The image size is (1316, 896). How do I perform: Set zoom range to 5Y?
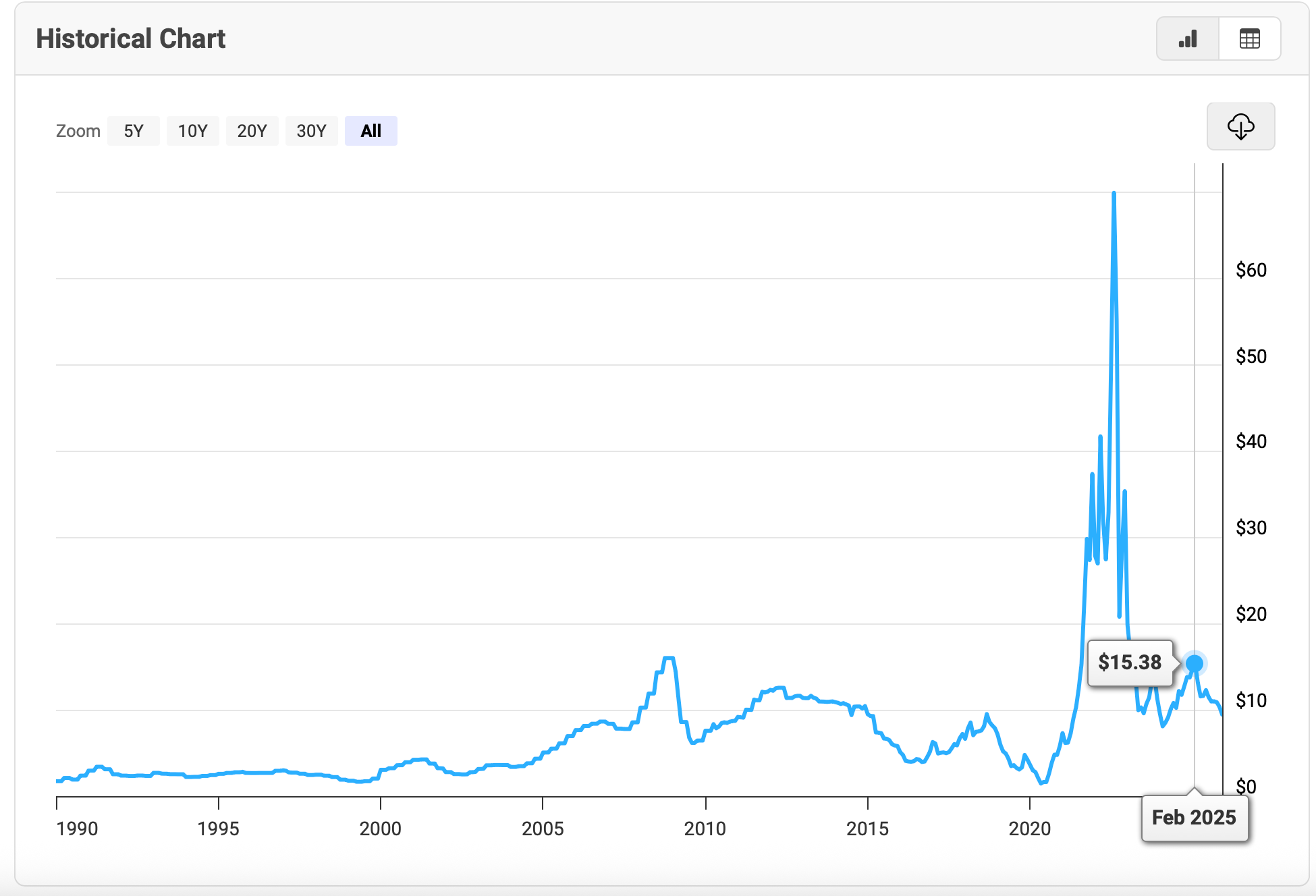point(134,131)
